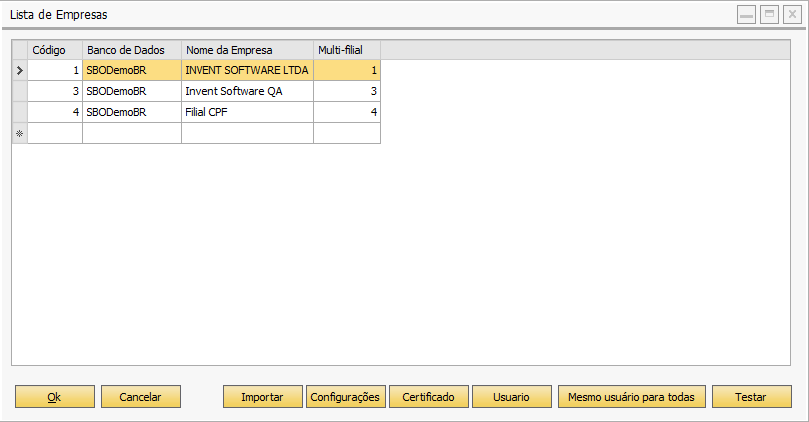Click the Multi-filial column header
Image resolution: width=809 pixels, height=422 pixels.
tap(347, 50)
